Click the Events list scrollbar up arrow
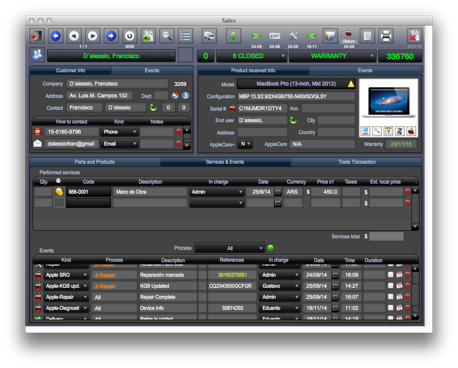Screen dimensions: 458x368 (415, 268)
